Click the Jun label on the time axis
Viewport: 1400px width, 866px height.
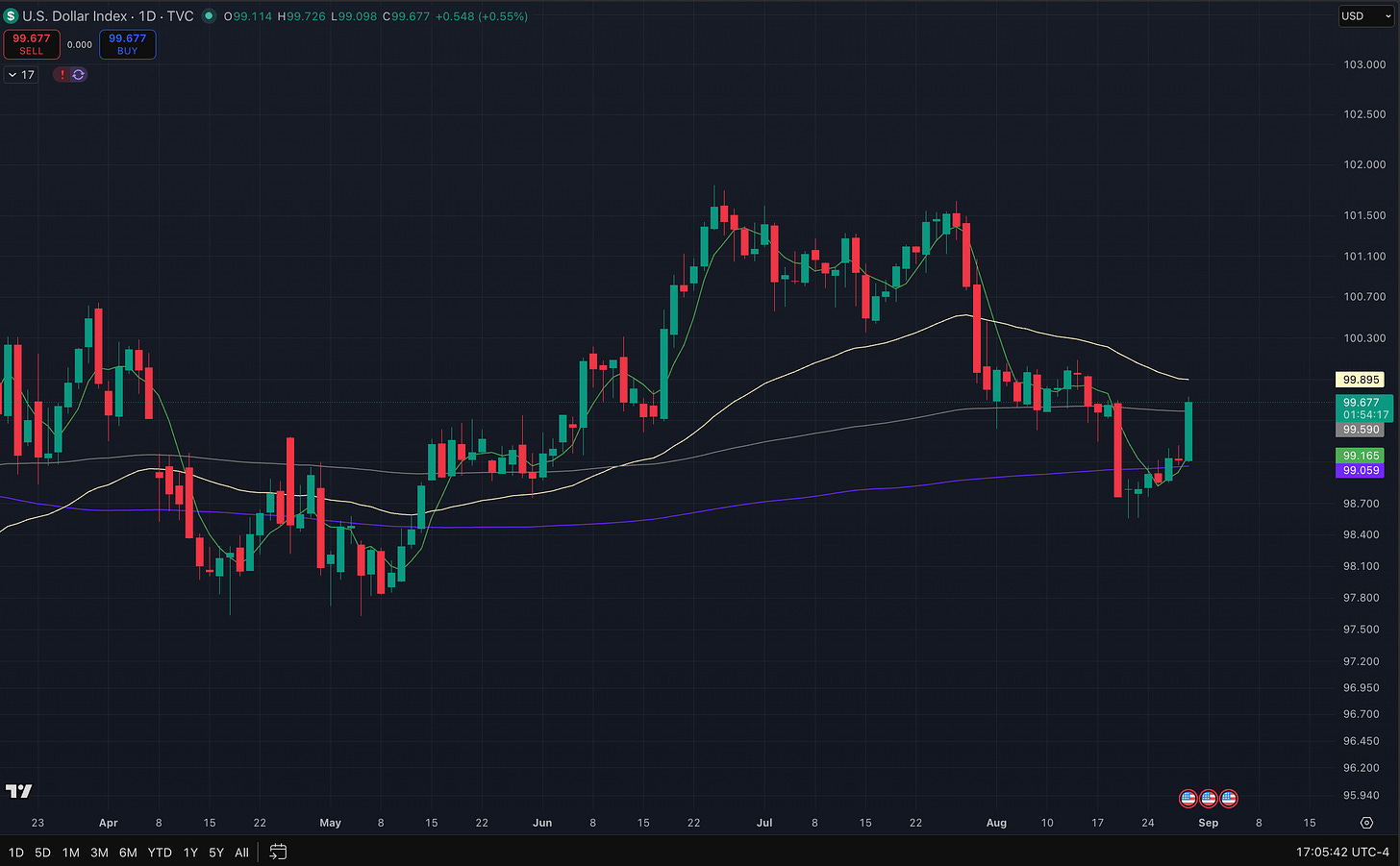point(542,823)
